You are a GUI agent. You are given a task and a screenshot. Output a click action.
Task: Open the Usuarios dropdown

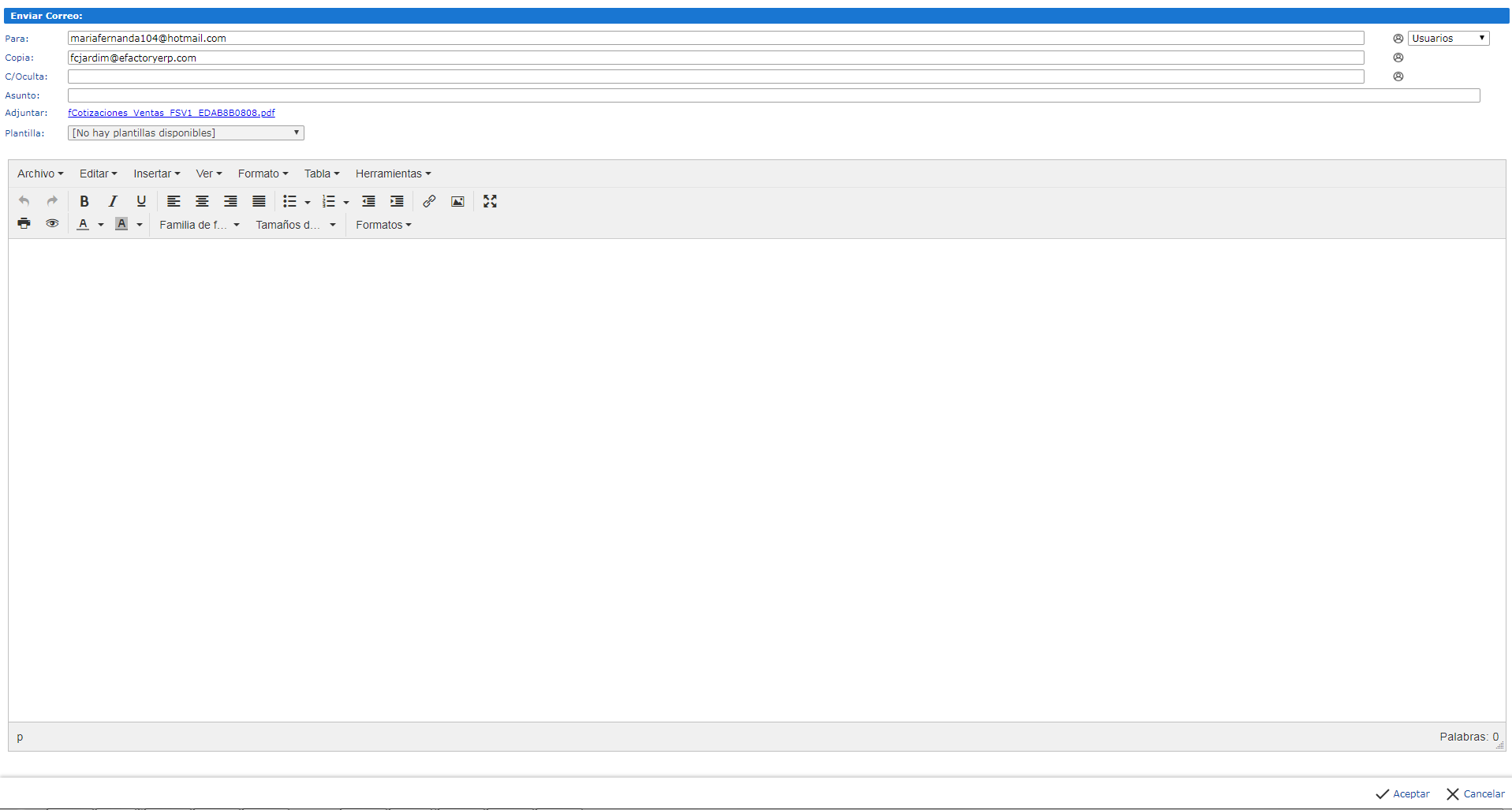[x=1448, y=39]
